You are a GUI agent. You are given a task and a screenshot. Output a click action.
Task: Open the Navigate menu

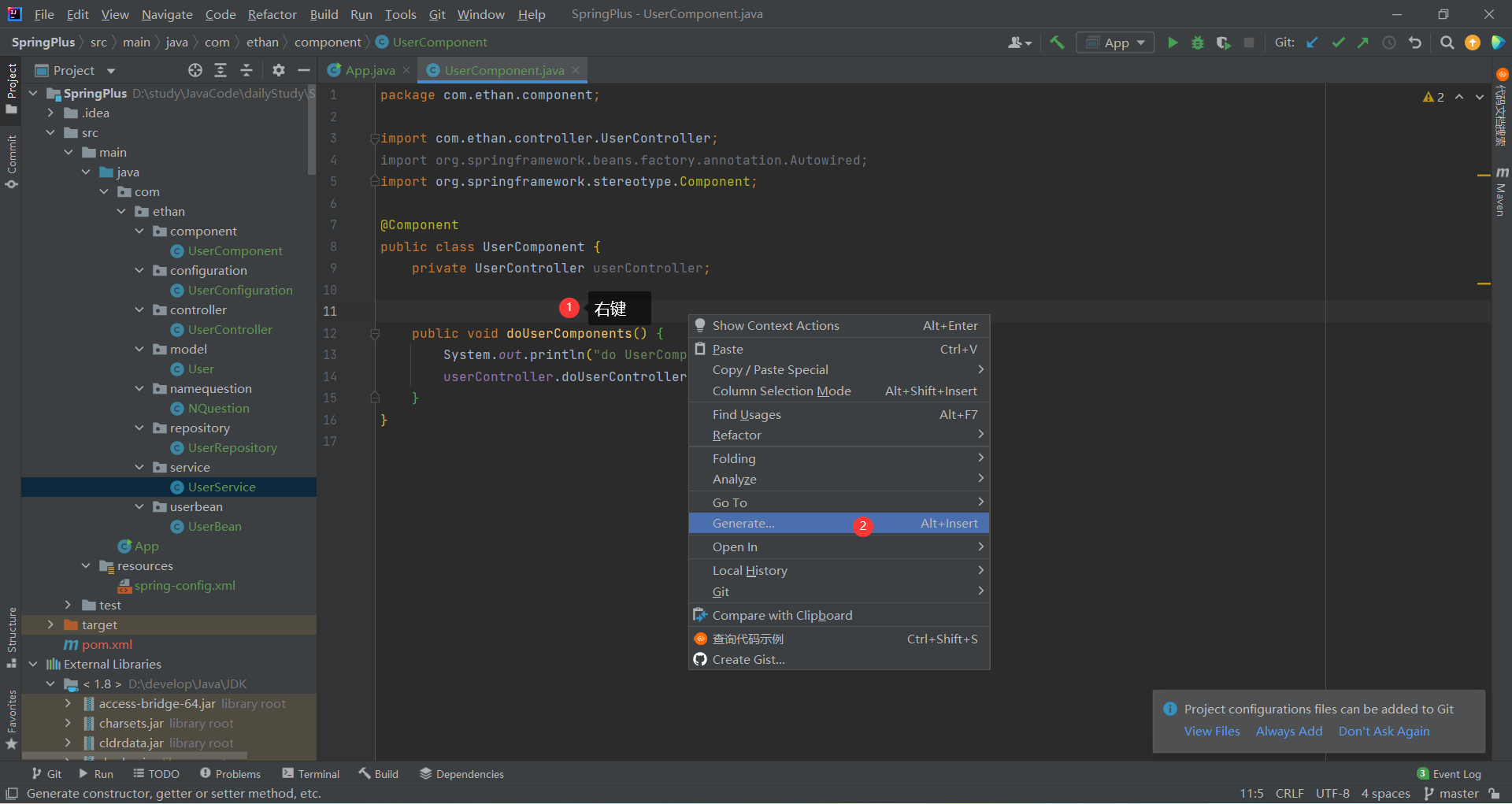167,14
